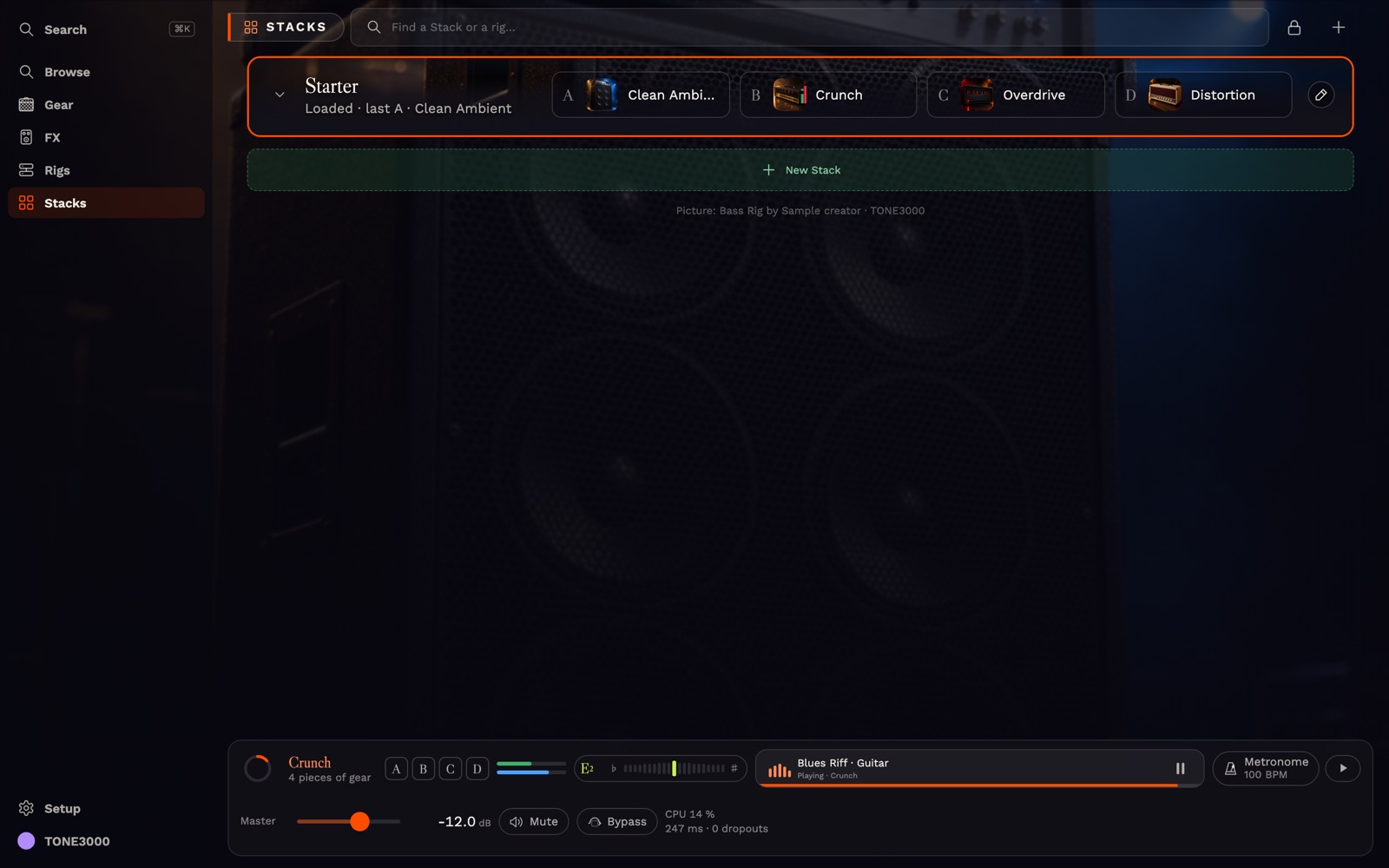1389x868 pixels.
Task: Pause the Blues Riff Guitar playback
Action: coord(1180,768)
